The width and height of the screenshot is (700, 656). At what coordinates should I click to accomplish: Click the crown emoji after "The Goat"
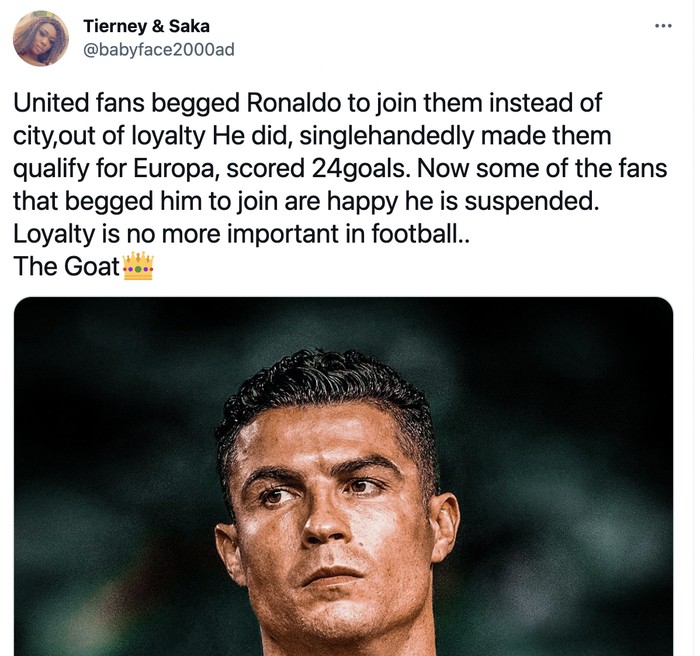point(137,268)
